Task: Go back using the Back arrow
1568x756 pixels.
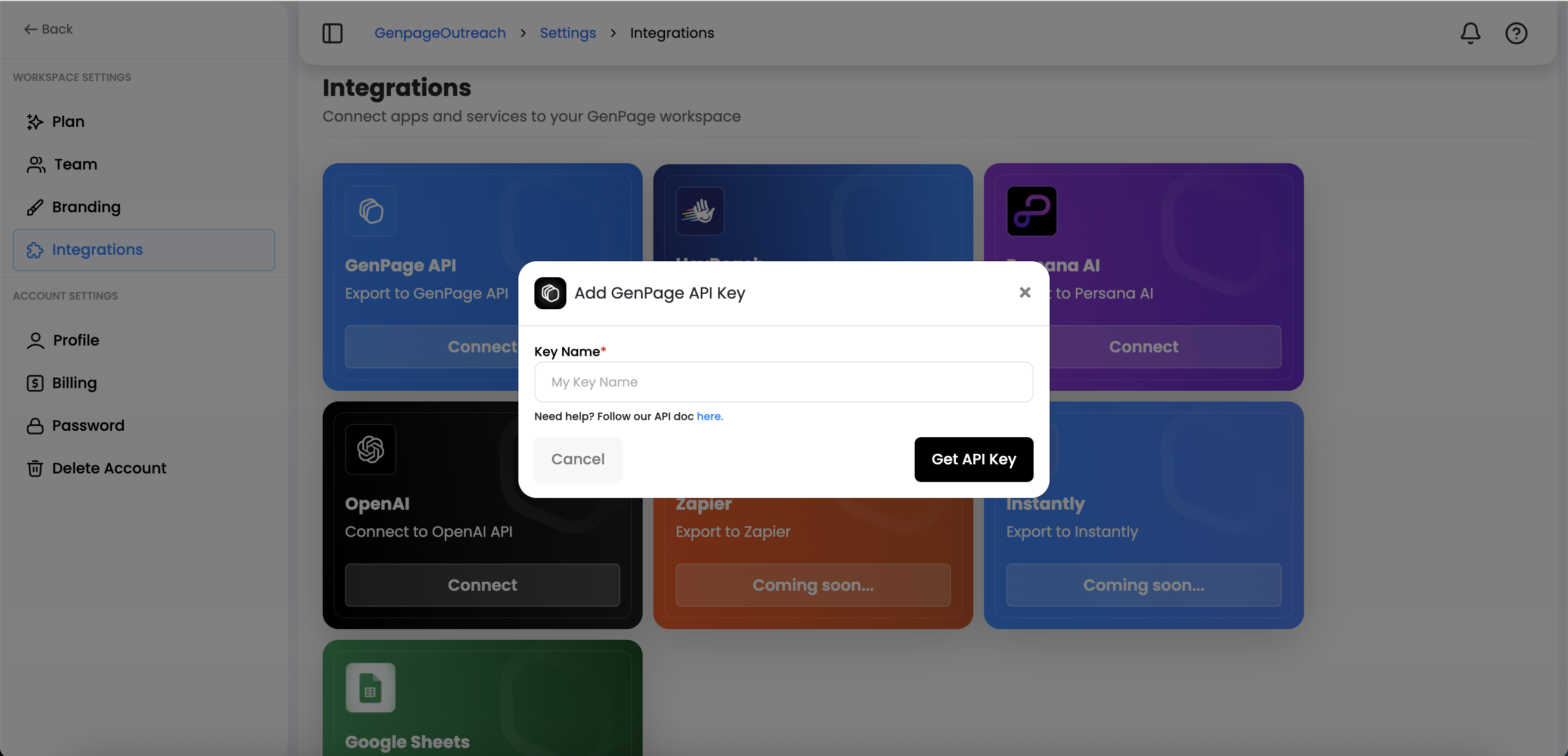Action: point(48,29)
